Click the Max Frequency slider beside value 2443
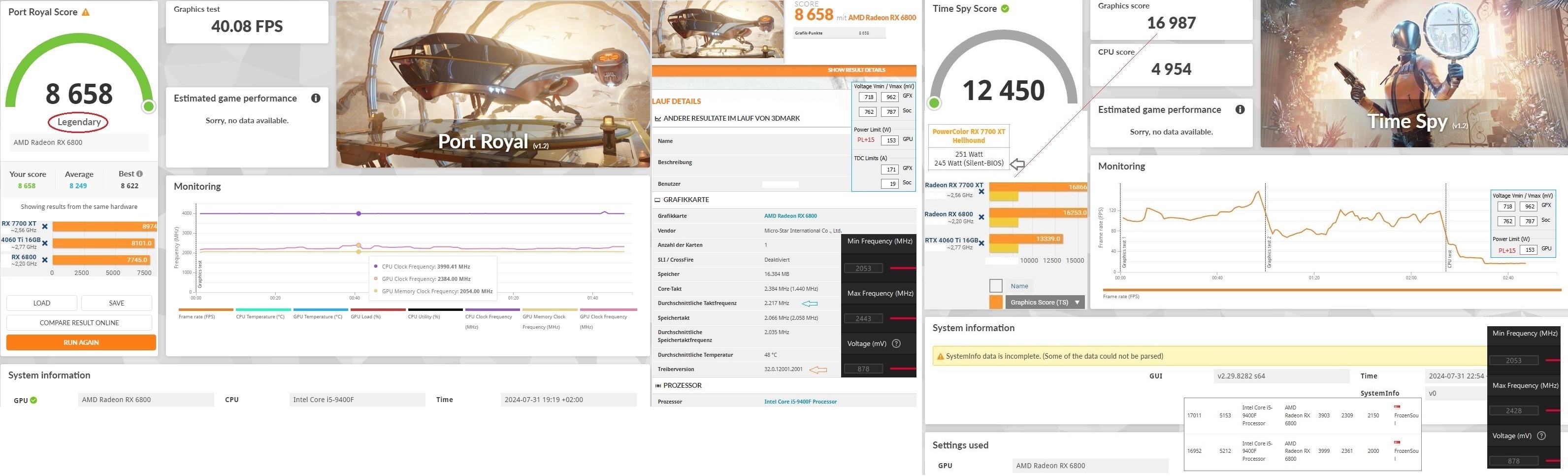 (903, 318)
